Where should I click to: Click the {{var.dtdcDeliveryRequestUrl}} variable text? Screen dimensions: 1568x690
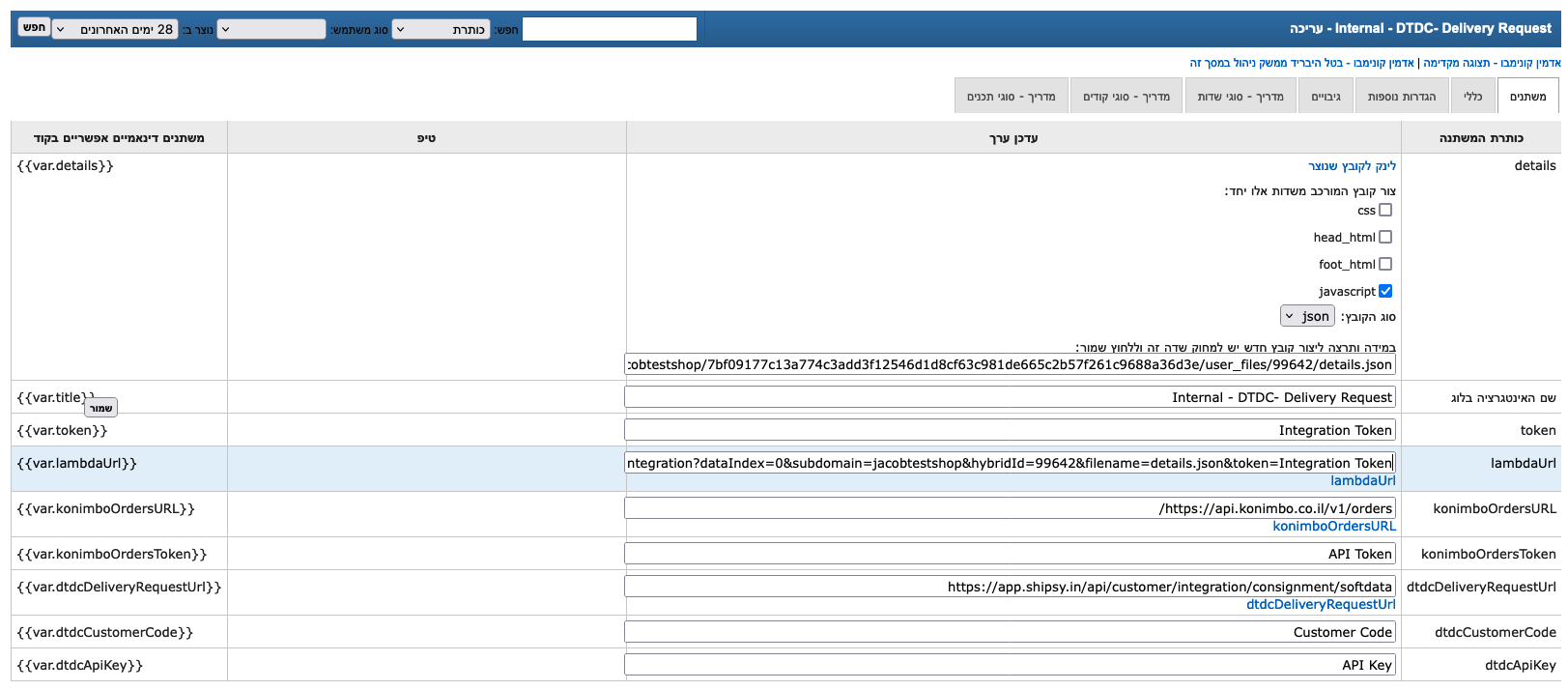point(119,587)
